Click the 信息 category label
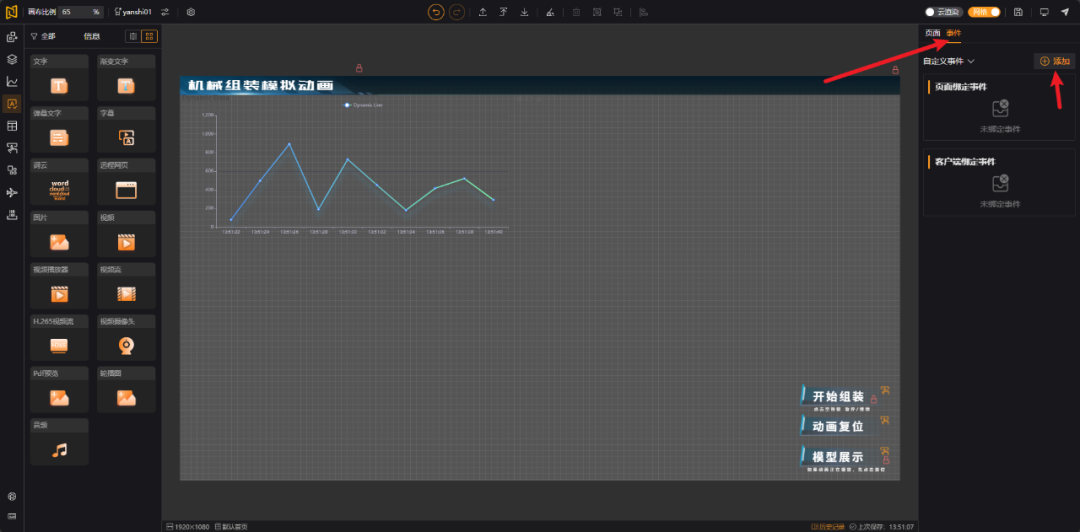The height and width of the screenshot is (532, 1080). point(92,36)
